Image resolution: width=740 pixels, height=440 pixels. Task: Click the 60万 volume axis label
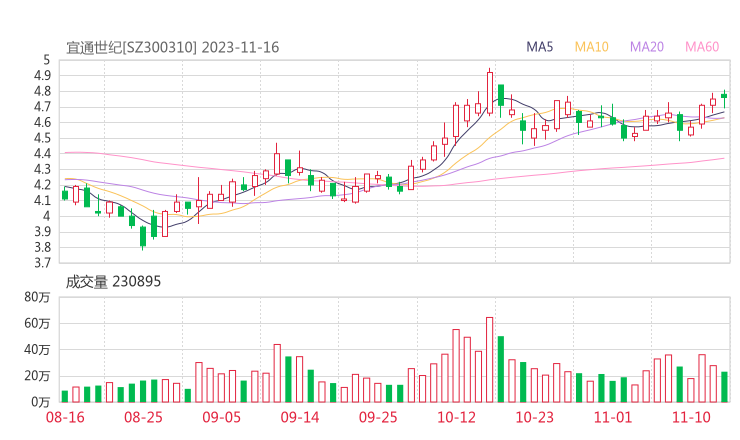pos(37,323)
